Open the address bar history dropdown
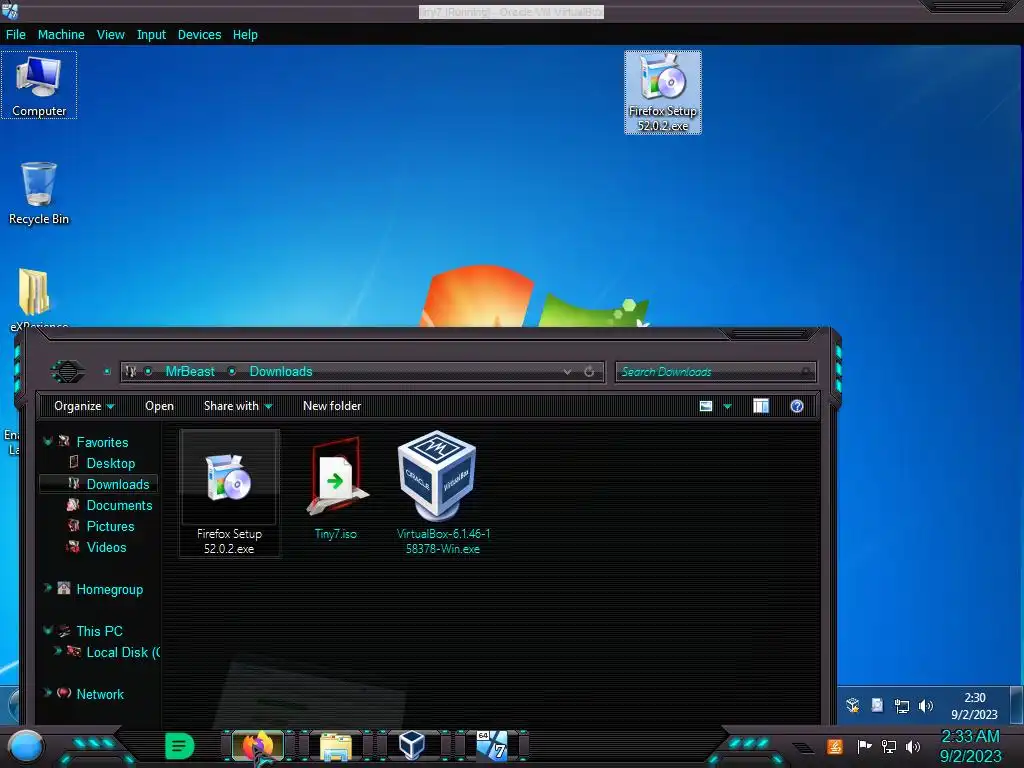The height and width of the screenshot is (768, 1024). (567, 372)
